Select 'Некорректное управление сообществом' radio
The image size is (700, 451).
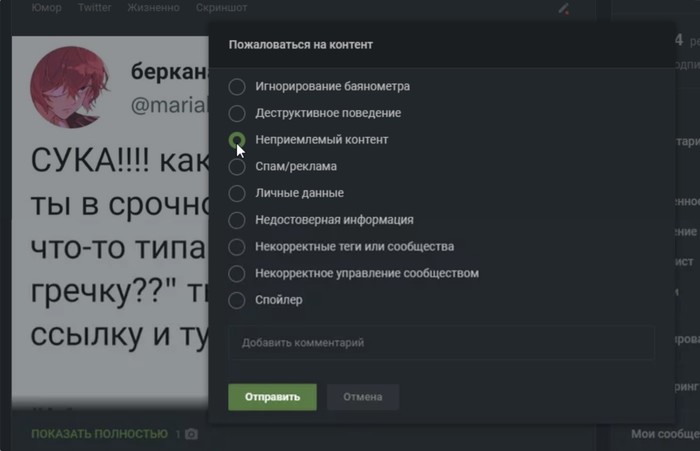click(237, 273)
